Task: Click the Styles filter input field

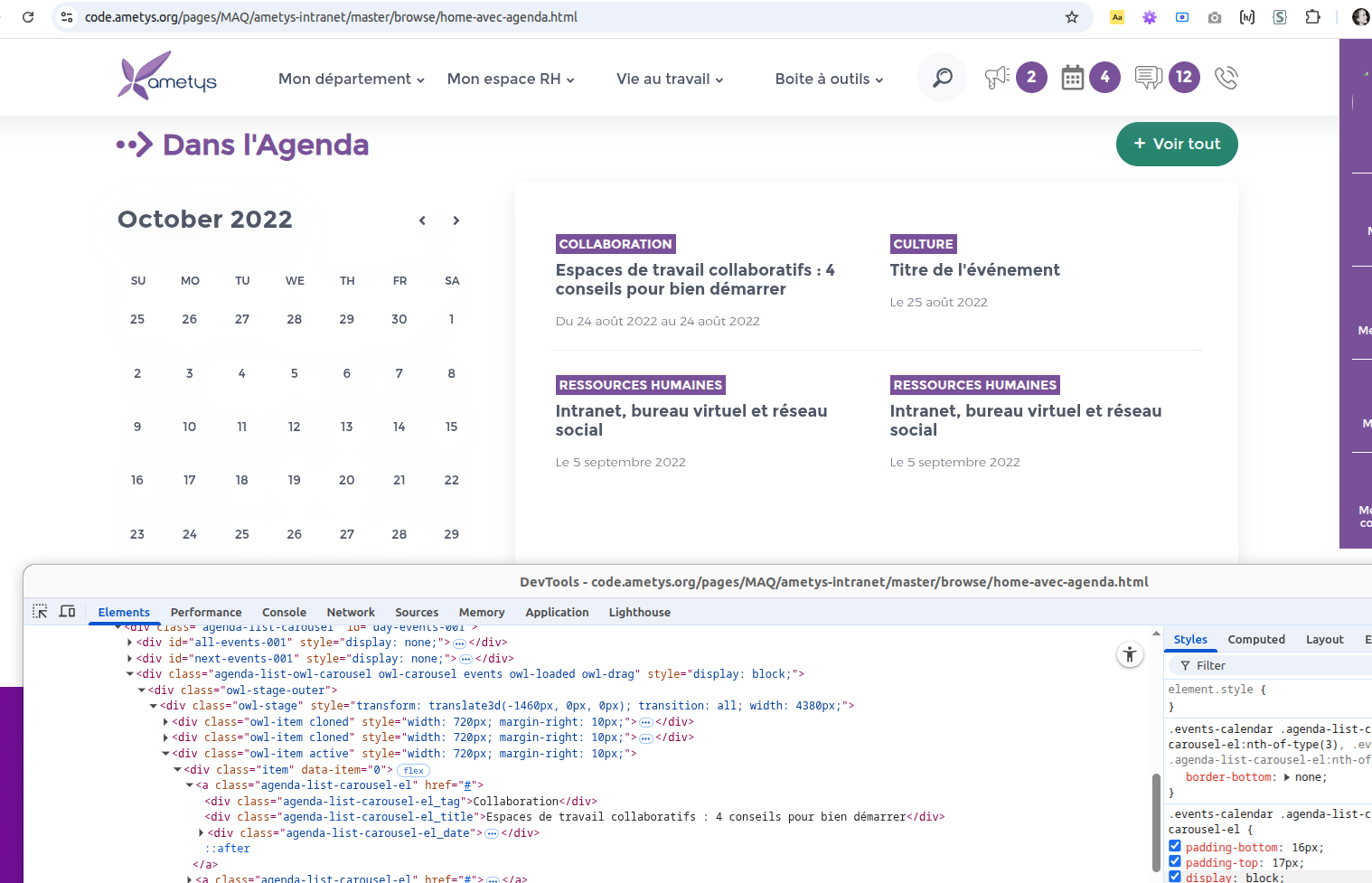Action: click(x=1274, y=666)
